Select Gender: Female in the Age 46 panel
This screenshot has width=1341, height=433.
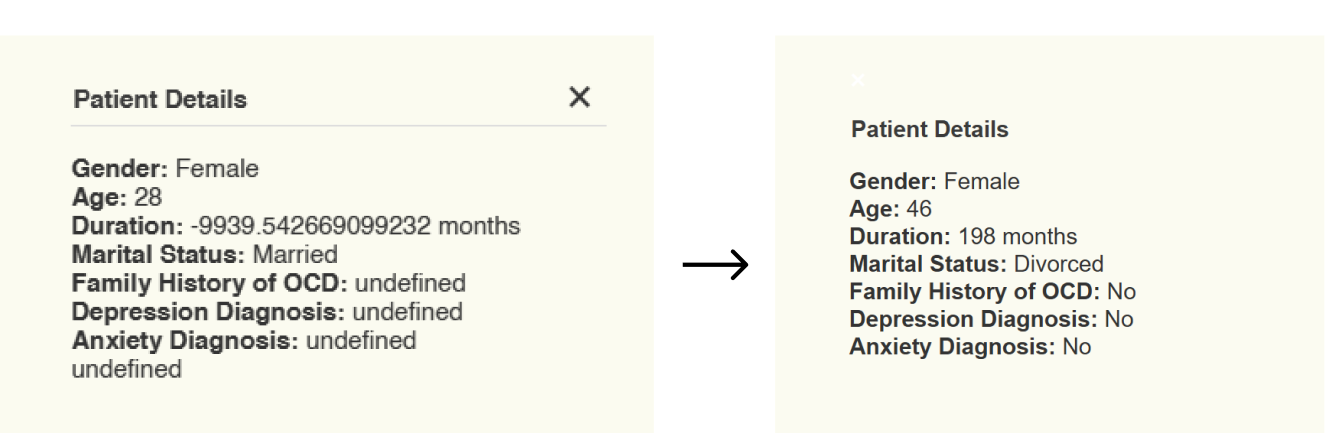pos(934,182)
